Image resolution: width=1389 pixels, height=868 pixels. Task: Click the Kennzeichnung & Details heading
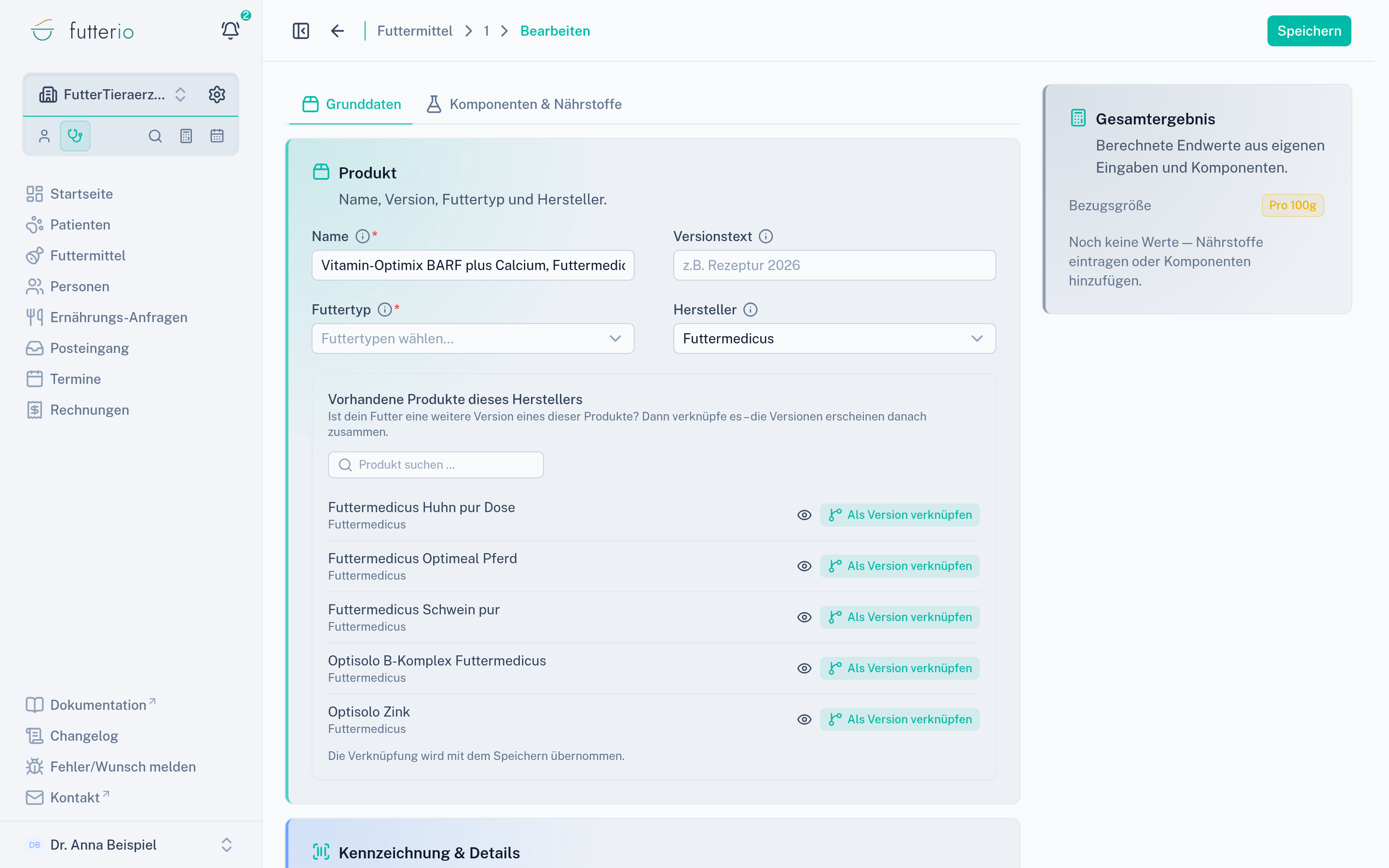[429, 853]
